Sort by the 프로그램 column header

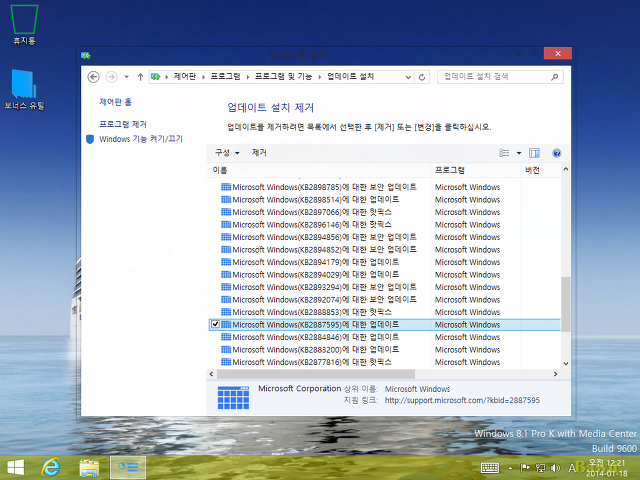point(476,170)
